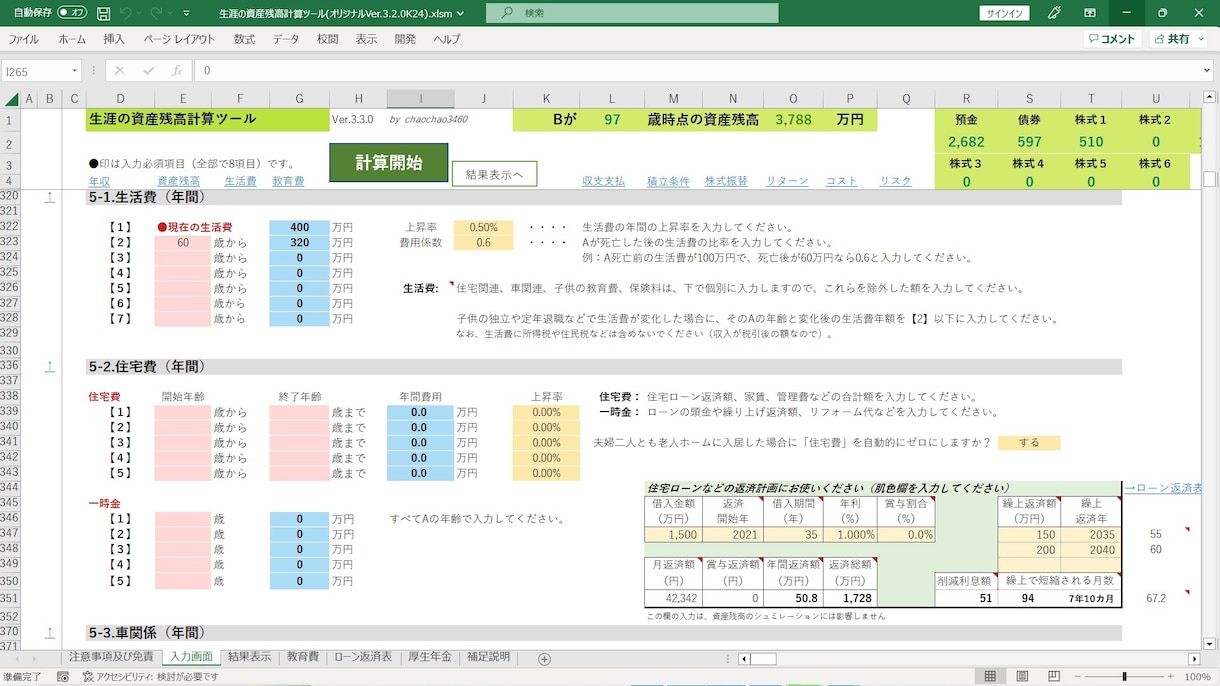Open the ファイル menu
Image resolution: width=1220 pixels, height=686 pixels.
23,39
